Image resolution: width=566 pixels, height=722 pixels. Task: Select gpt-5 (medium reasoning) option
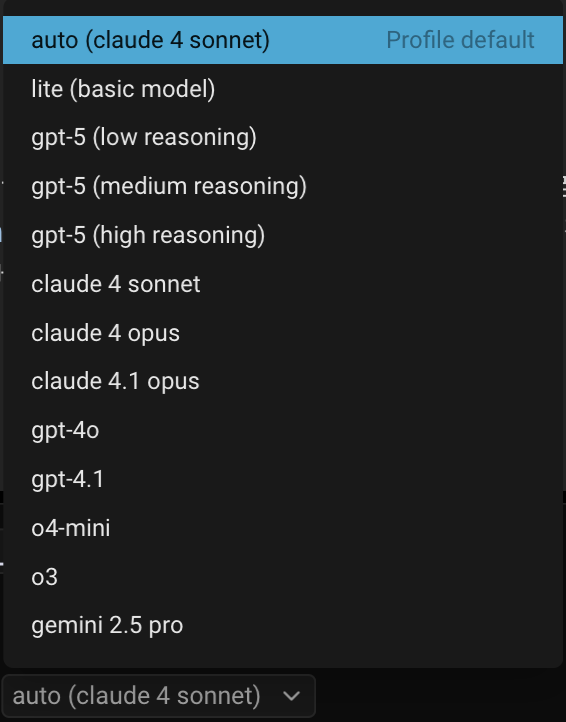(x=283, y=186)
